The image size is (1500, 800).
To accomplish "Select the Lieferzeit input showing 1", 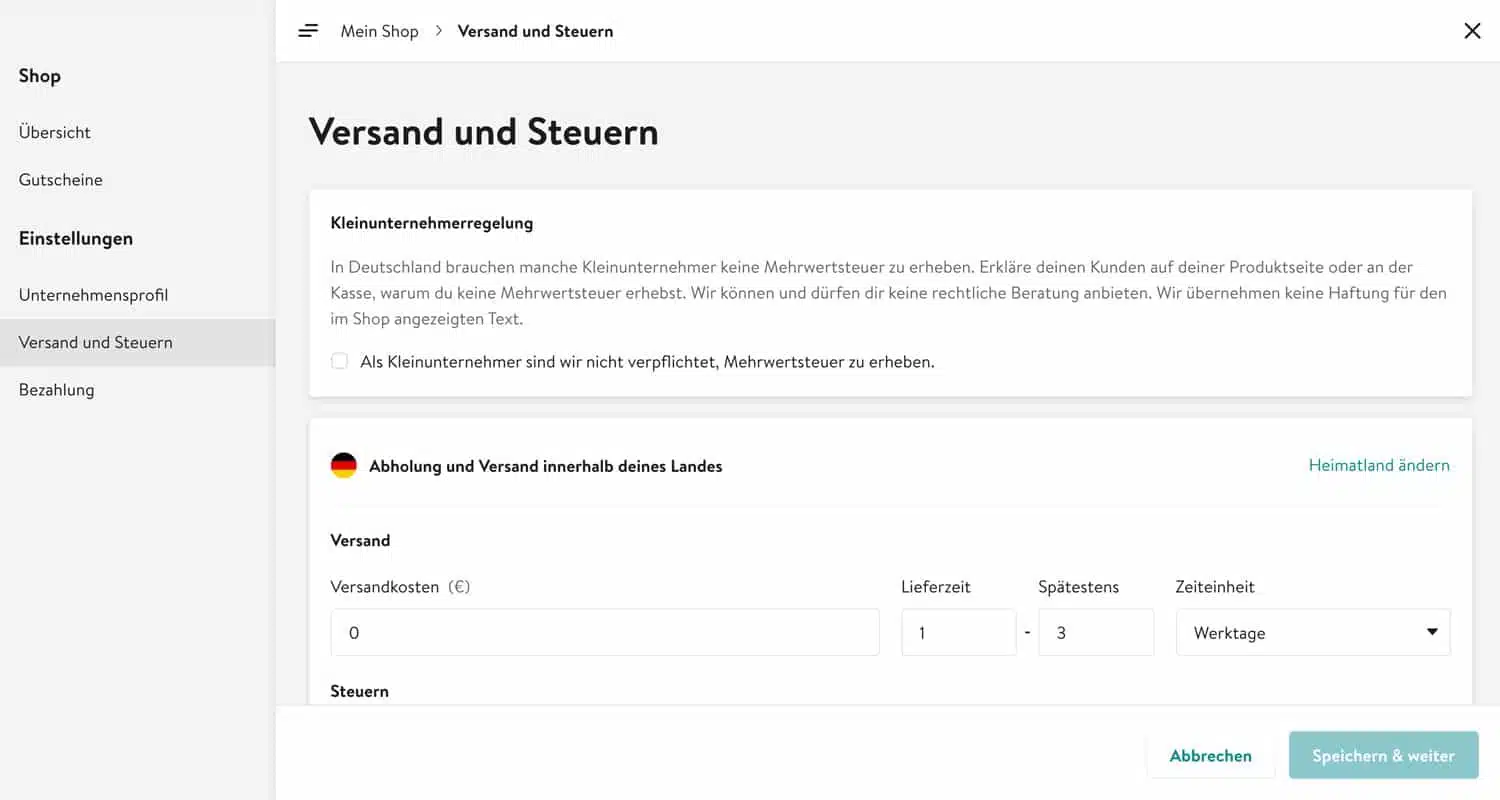I will point(958,632).
